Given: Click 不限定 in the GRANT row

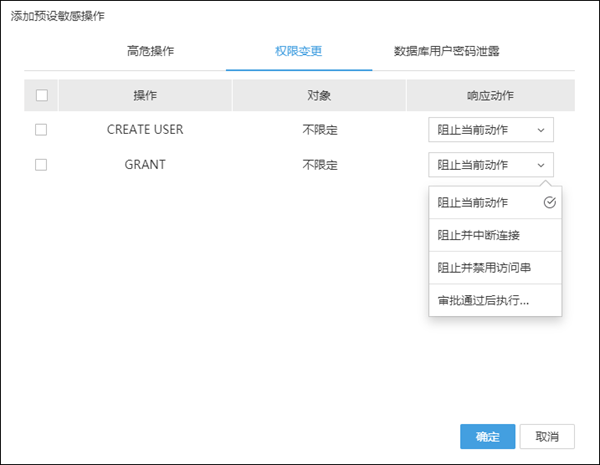Looking at the screenshot, I should 319,165.
